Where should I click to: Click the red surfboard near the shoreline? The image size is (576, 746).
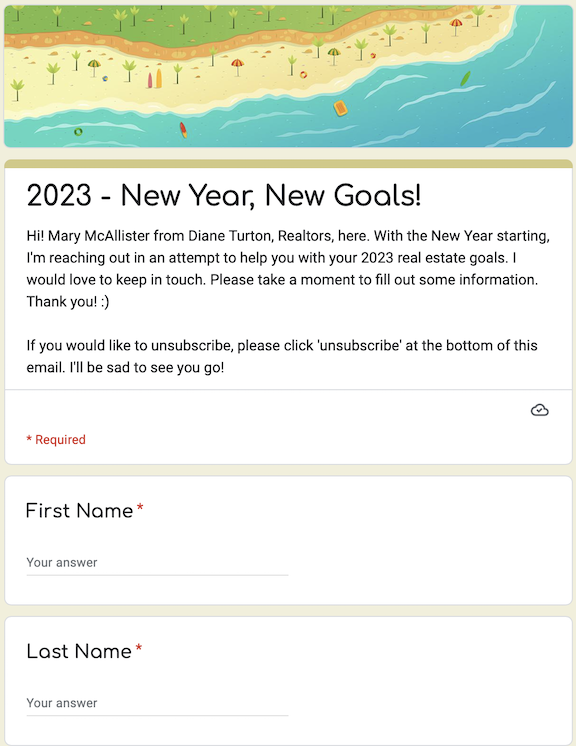pyautogui.click(x=183, y=130)
